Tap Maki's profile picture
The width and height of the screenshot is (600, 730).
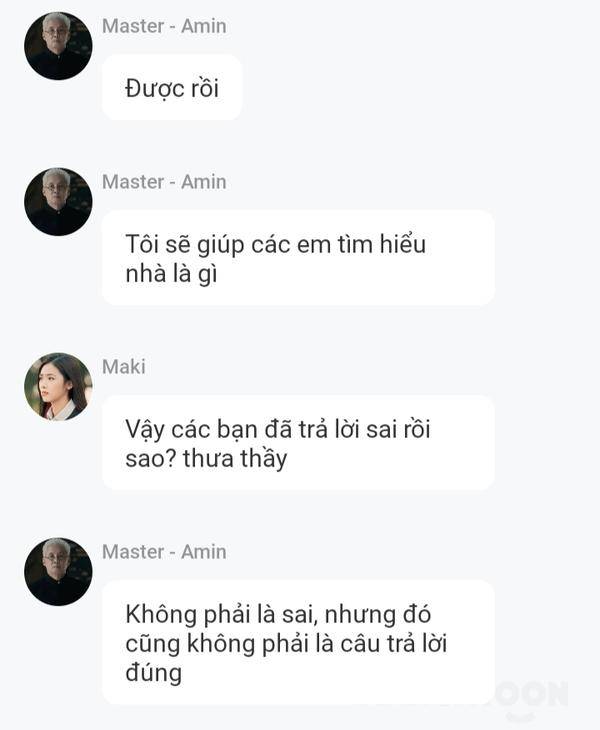coord(58,386)
